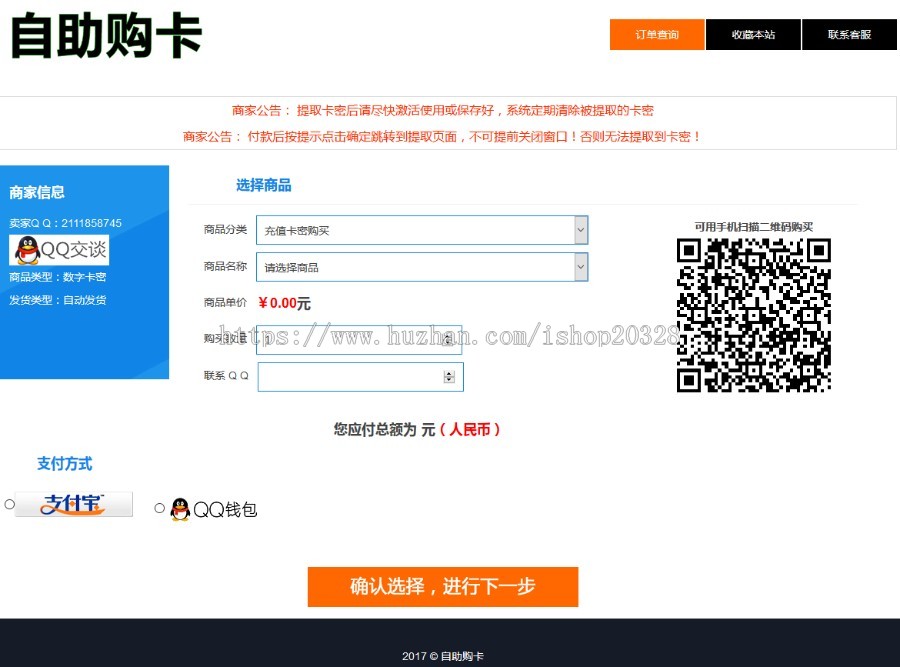
Task: Click the QQ钱包 penguin icon
Action: pos(180,509)
